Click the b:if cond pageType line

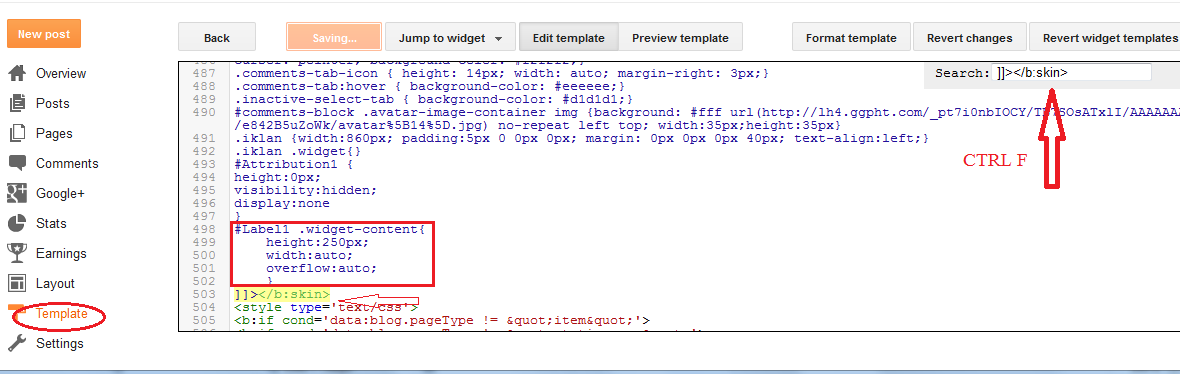click(442, 320)
